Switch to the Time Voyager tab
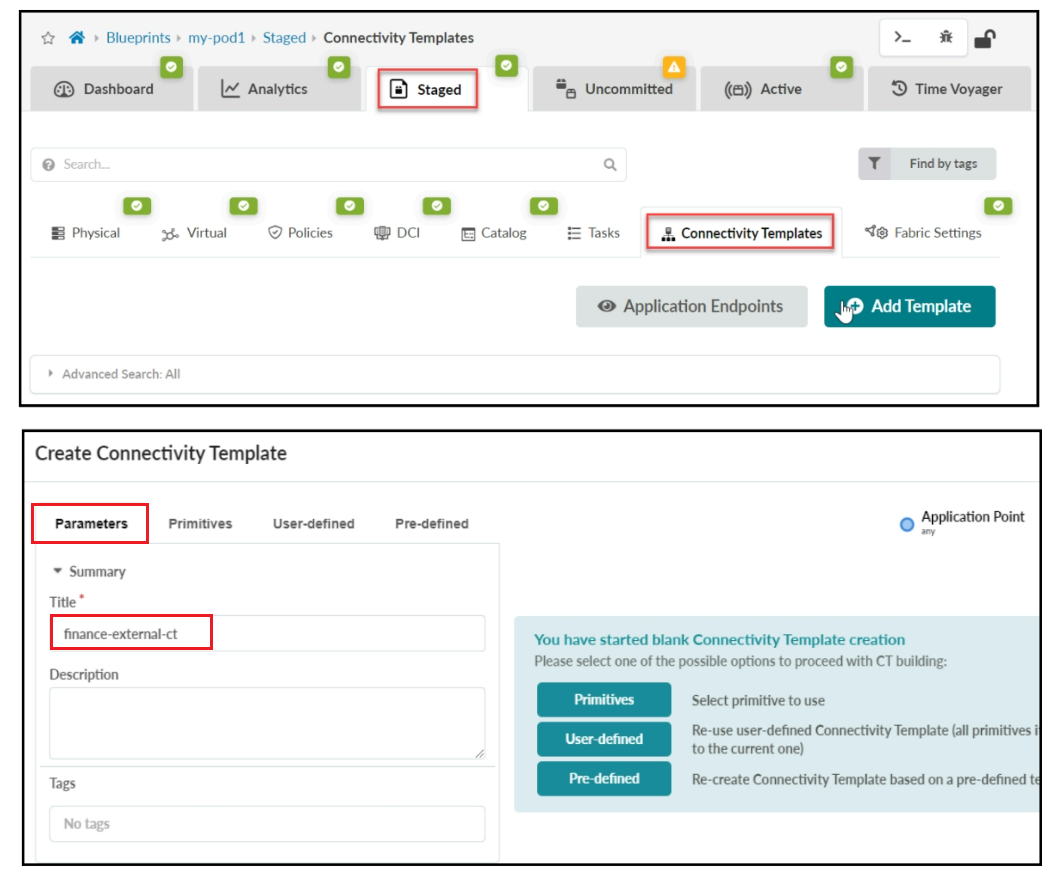Screen dimensions: 1053x876 pos(946,89)
